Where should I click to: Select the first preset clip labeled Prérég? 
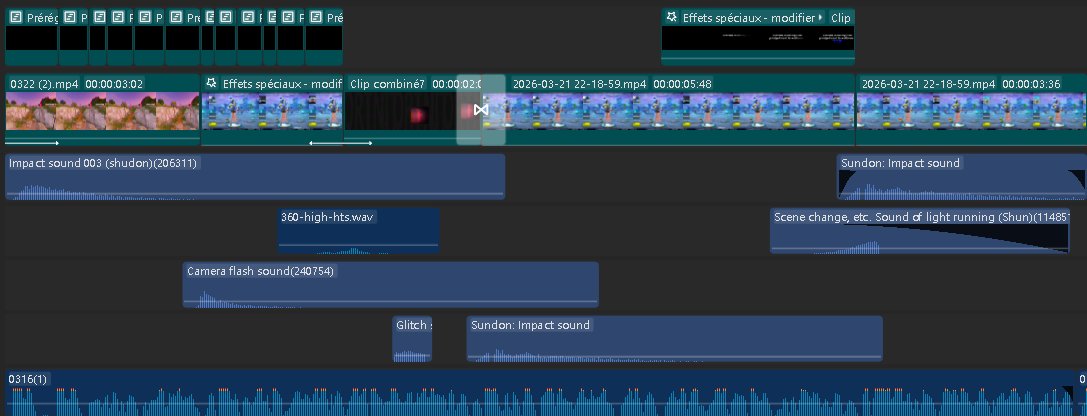(32, 37)
